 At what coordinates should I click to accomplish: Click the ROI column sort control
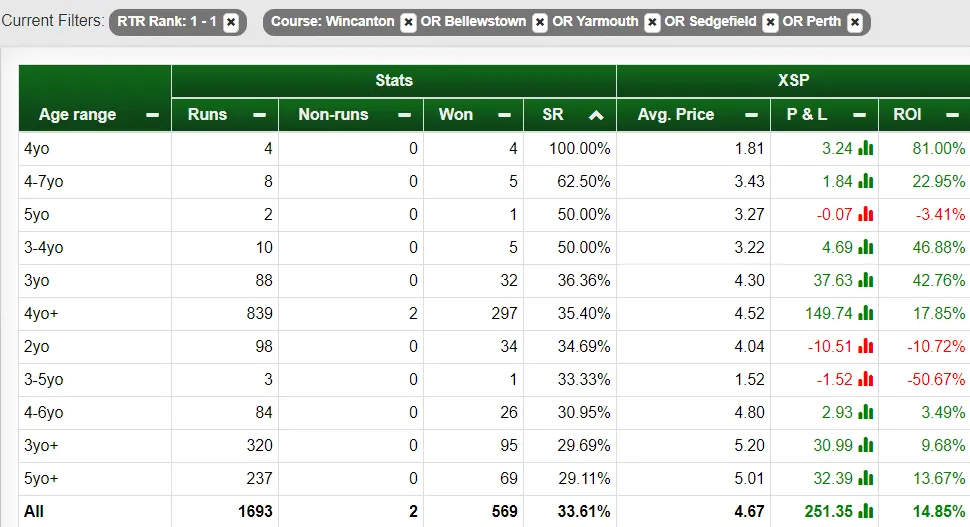click(x=953, y=115)
